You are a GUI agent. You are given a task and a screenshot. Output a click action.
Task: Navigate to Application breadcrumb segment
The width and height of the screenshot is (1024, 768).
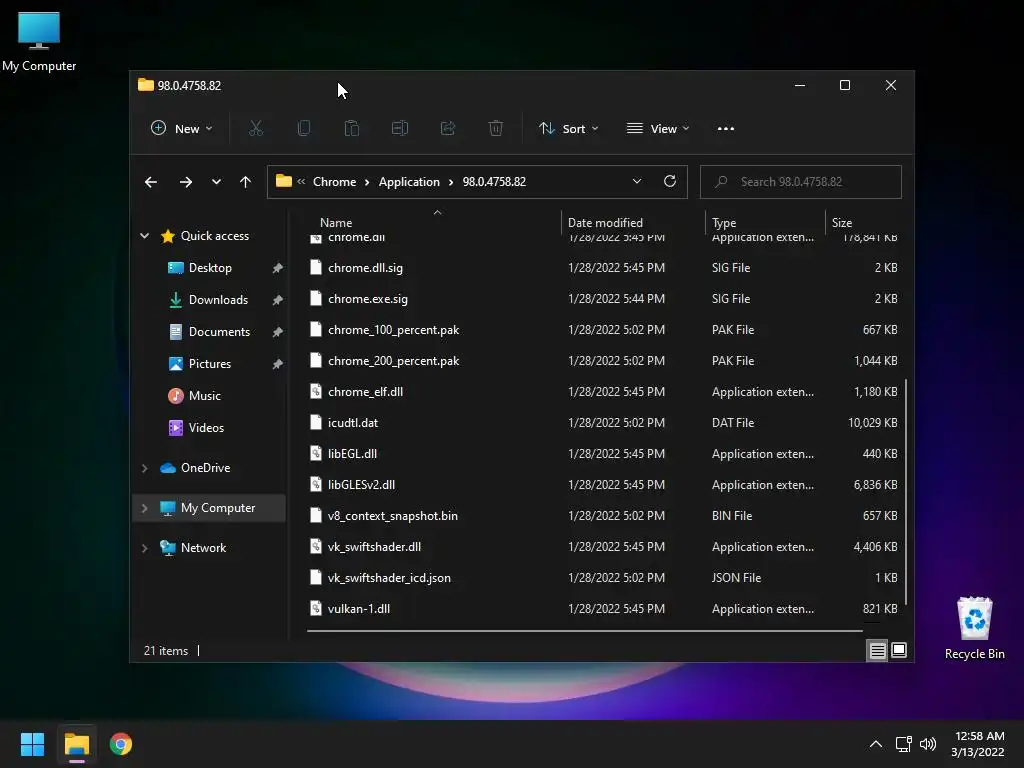[409, 182]
